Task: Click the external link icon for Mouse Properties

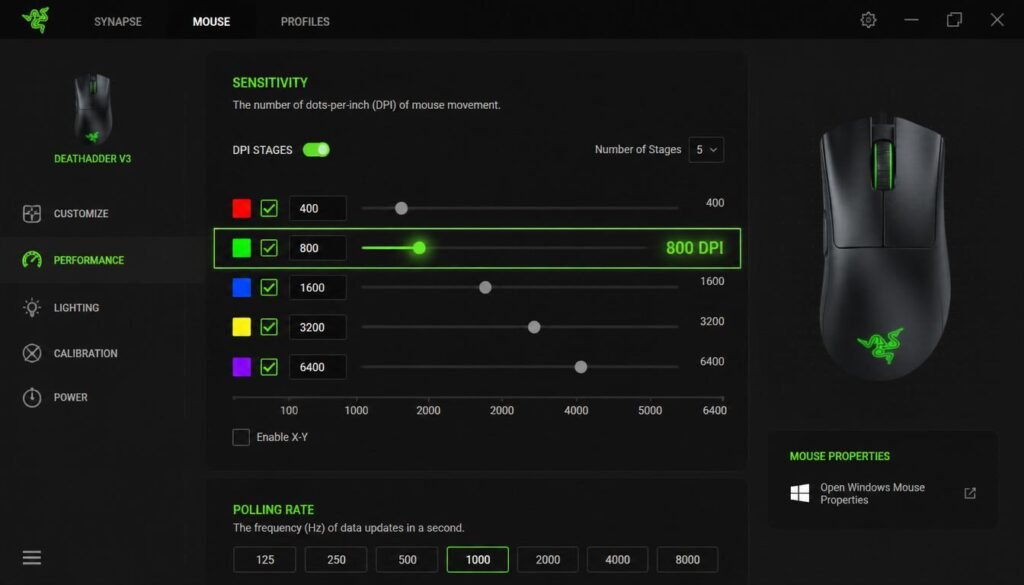Action: tap(970, 493)
